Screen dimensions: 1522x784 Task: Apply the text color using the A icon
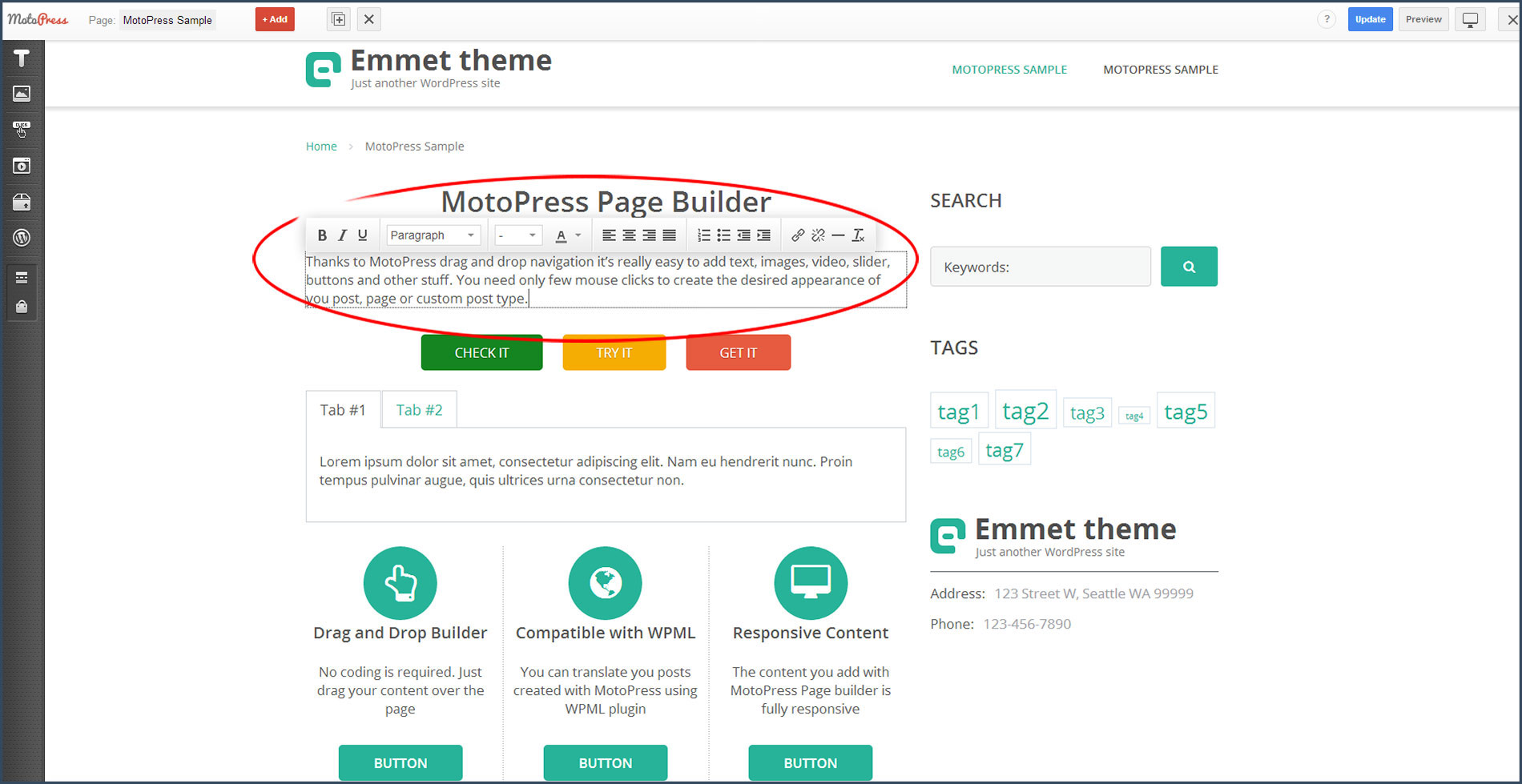(561, 235)
